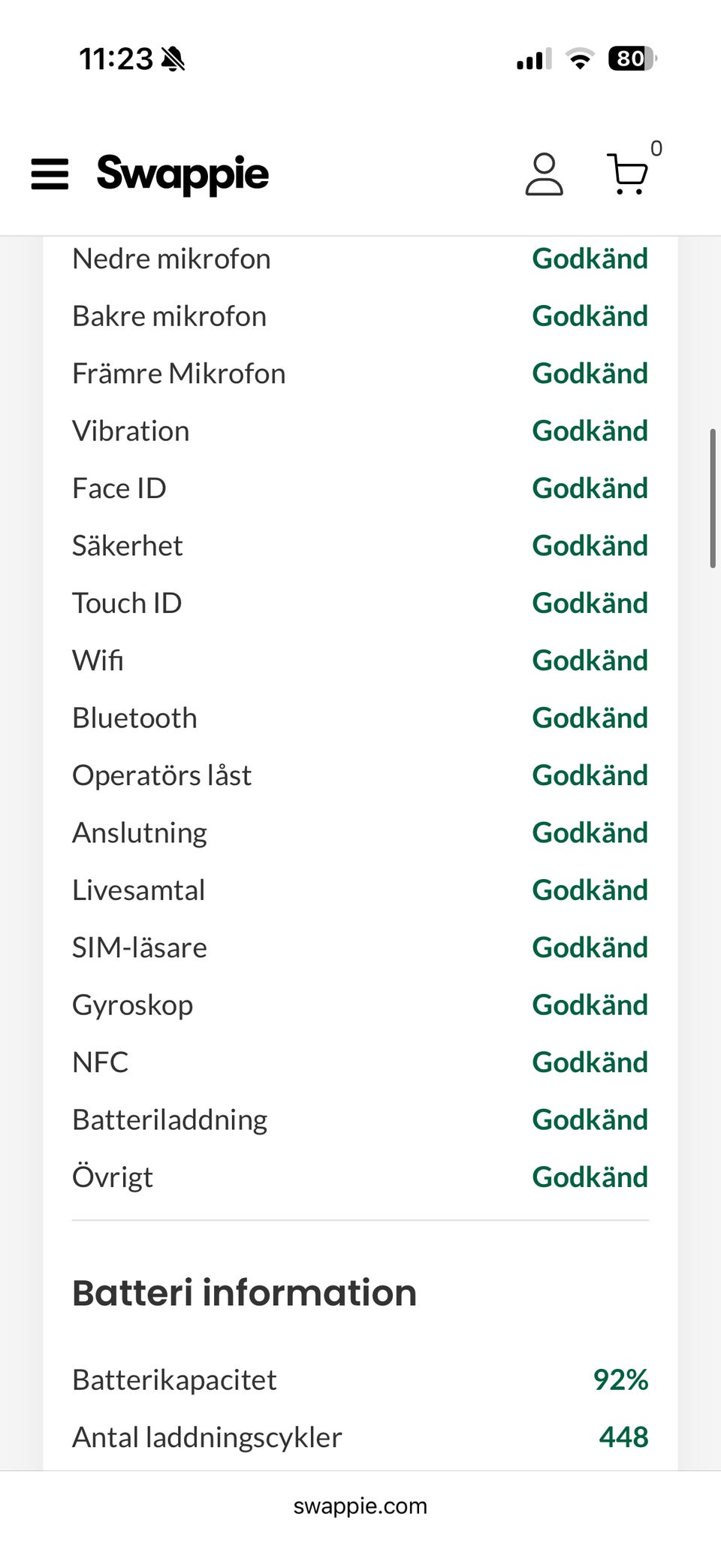Tap Godkänd status next to Bluetooth
The image size is (721, 1568).
[590, 718]
